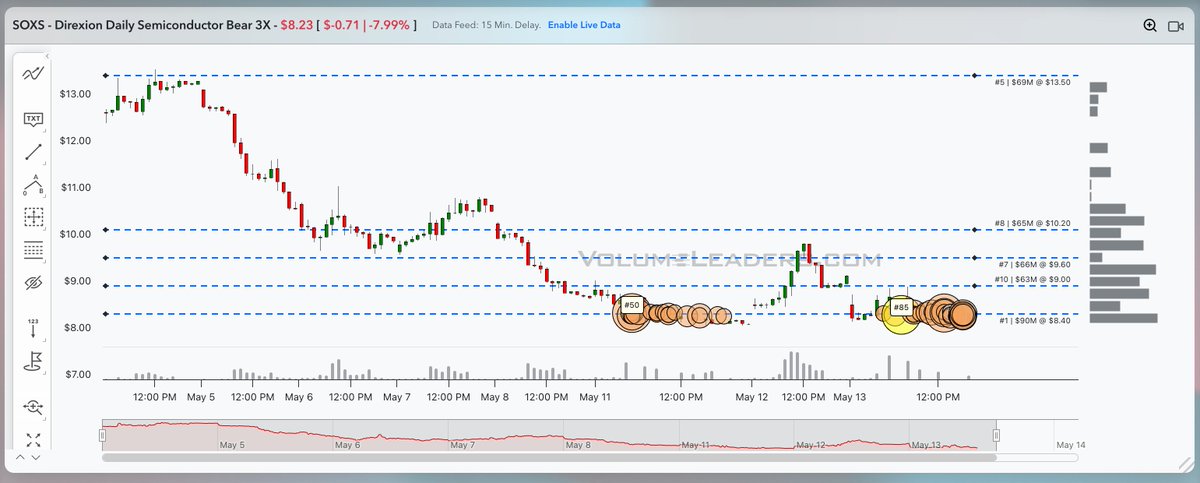This screenshot has height=483, width=1200.
Task: Click the '#10 | $63M @ $9.00' level label
Action: (x=1033, y=279)
